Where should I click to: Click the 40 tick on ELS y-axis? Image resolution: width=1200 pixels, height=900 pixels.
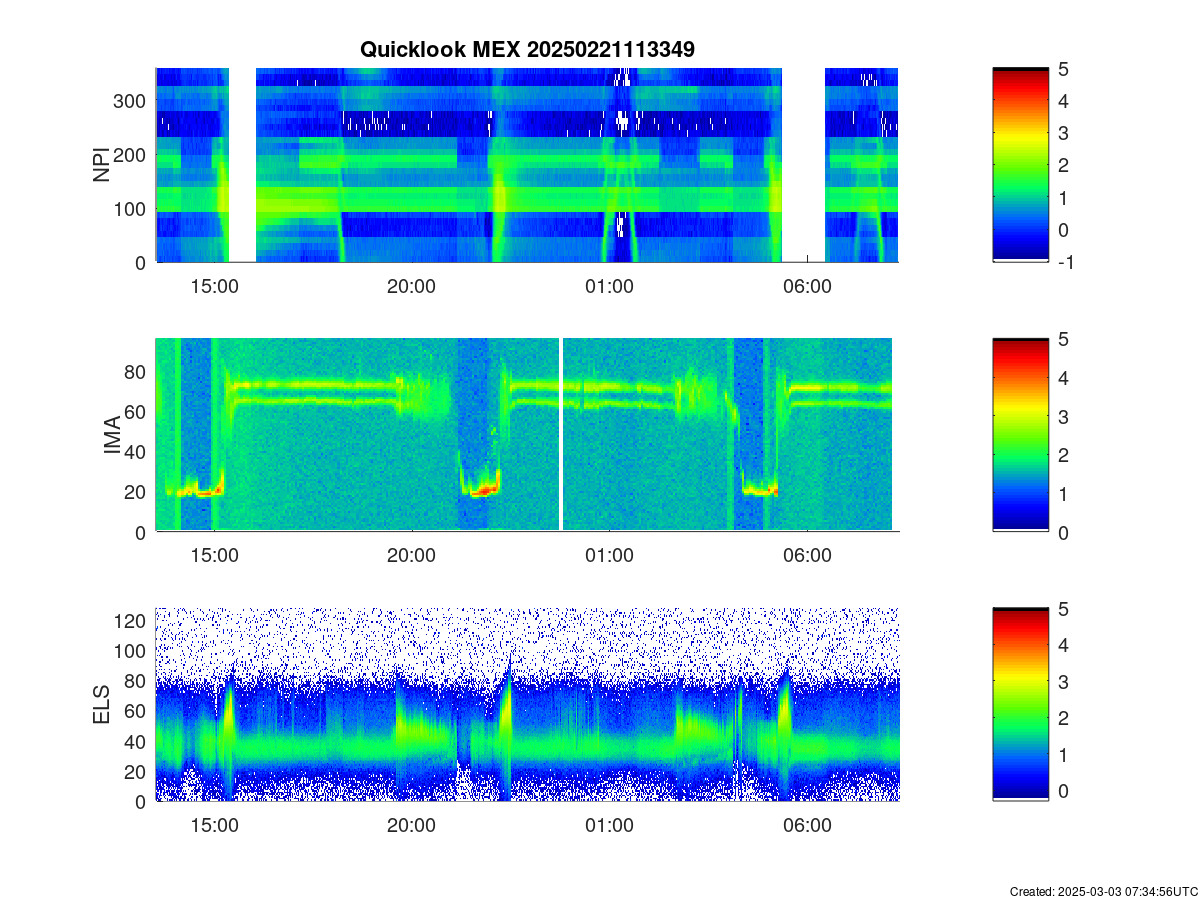[137, 741]
